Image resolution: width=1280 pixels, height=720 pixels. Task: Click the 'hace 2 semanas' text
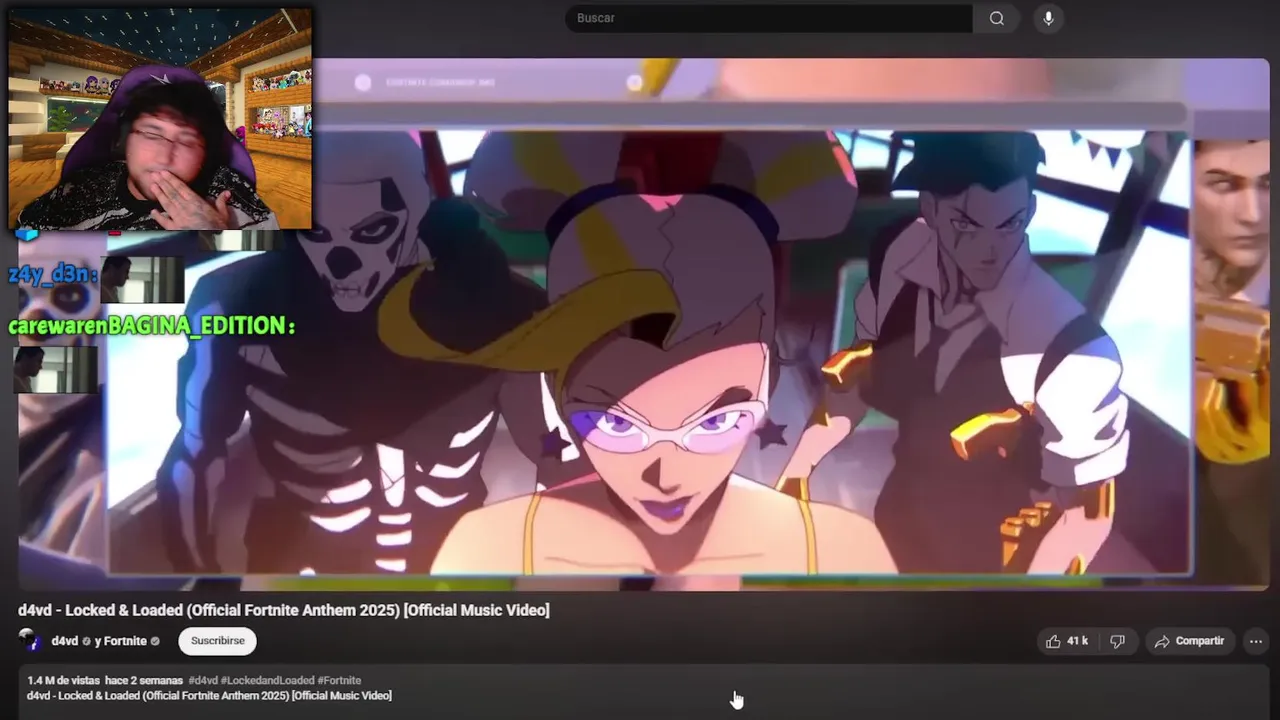(x=143, y=680)
